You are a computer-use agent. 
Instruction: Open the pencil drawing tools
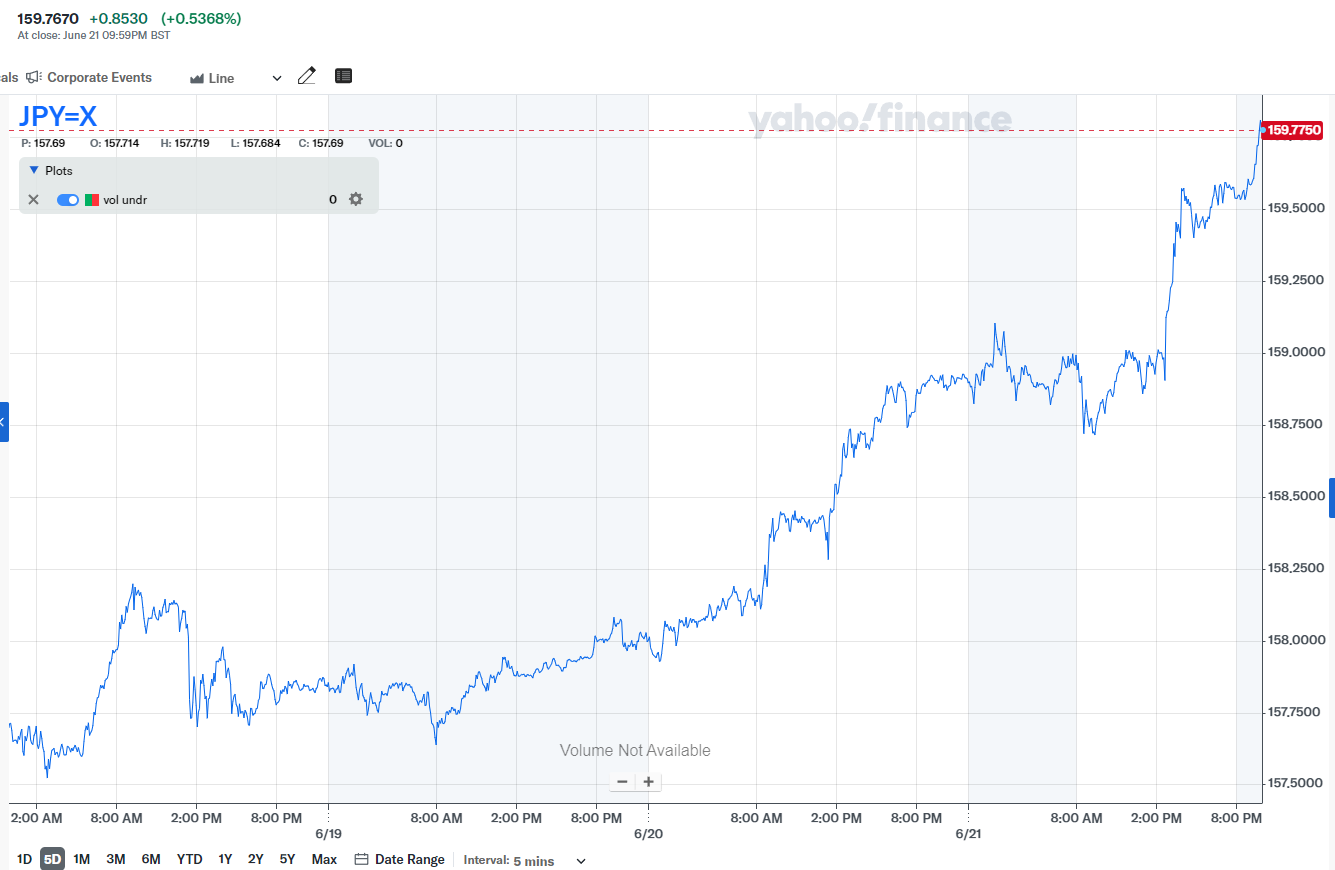[307, 76]
